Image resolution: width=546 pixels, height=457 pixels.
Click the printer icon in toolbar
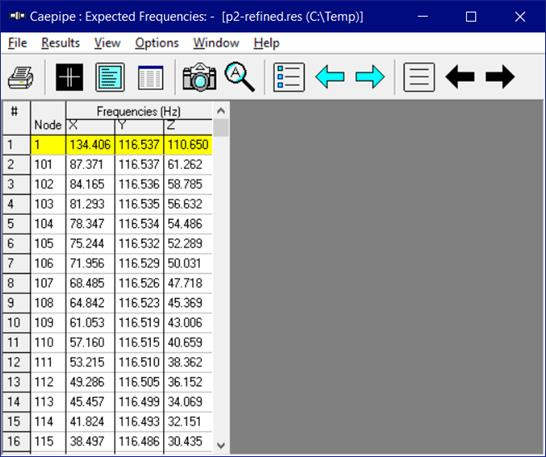[x=21, y=77]
